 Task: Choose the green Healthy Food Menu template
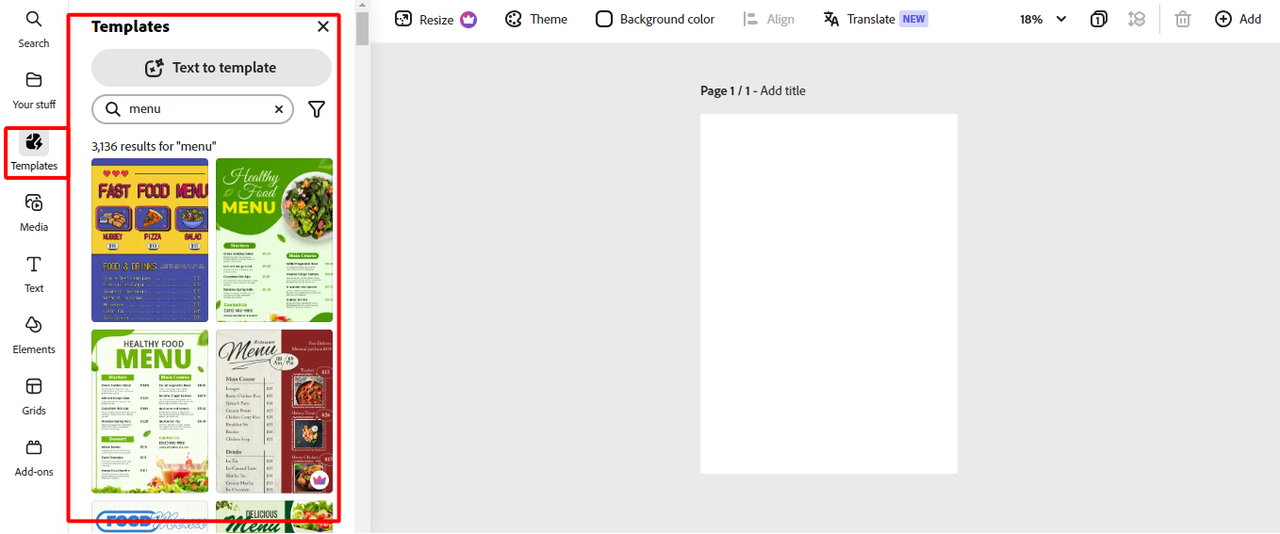click(x=150, y=411)
